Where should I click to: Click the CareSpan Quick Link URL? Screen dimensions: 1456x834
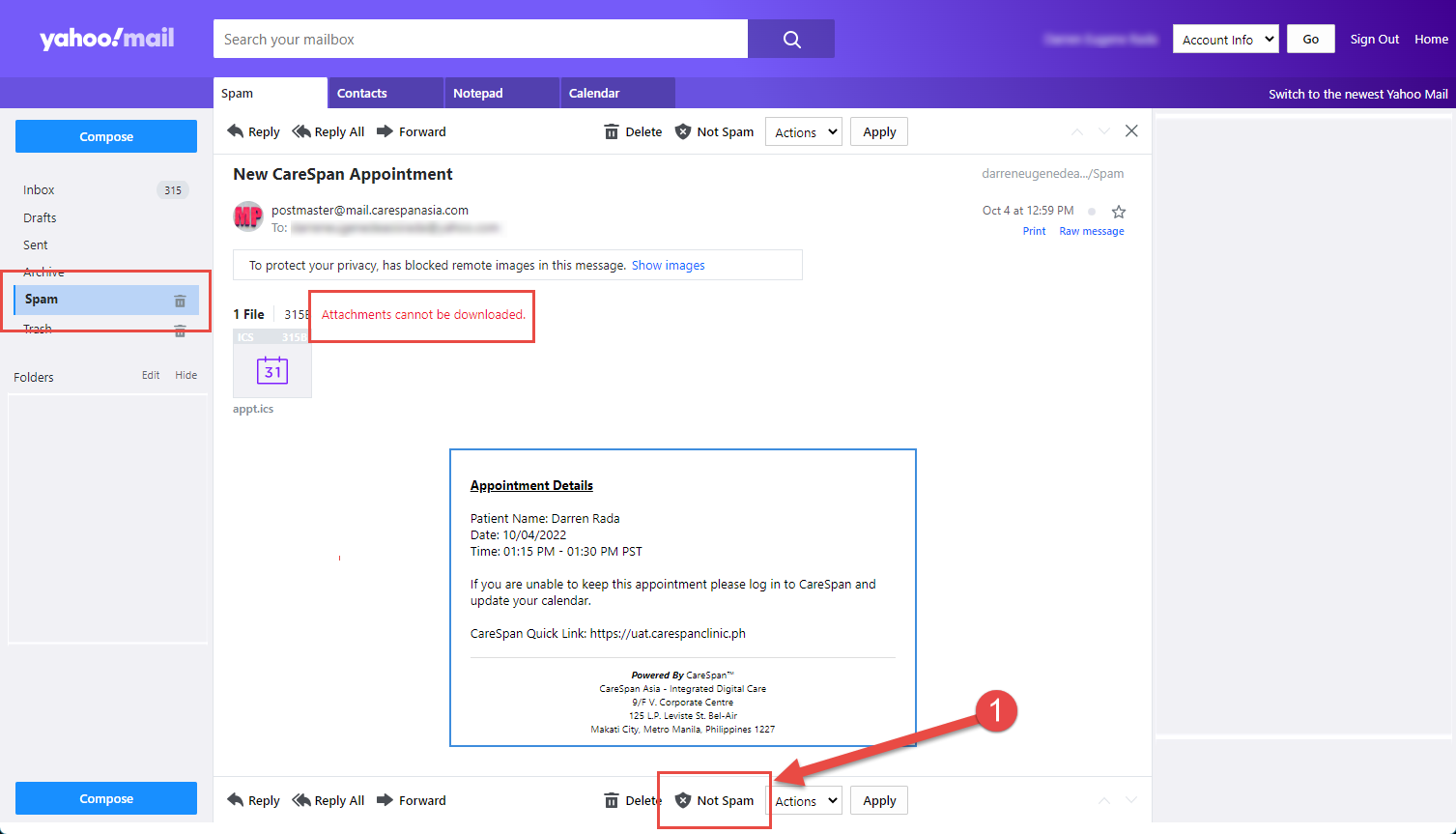(x=668, y=634)
